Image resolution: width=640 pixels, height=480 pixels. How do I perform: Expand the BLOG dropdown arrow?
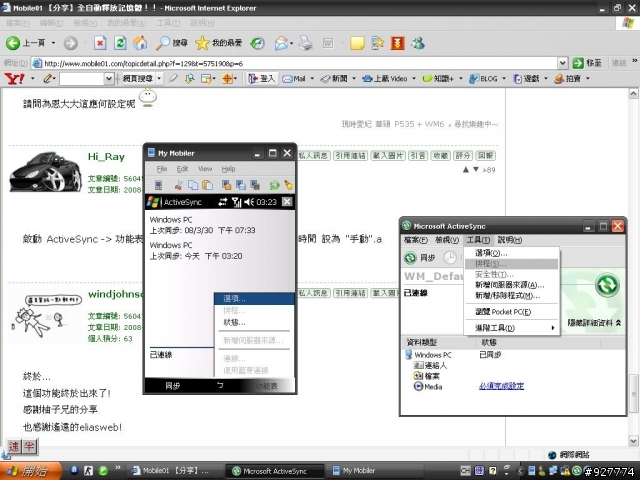[504, 78]
